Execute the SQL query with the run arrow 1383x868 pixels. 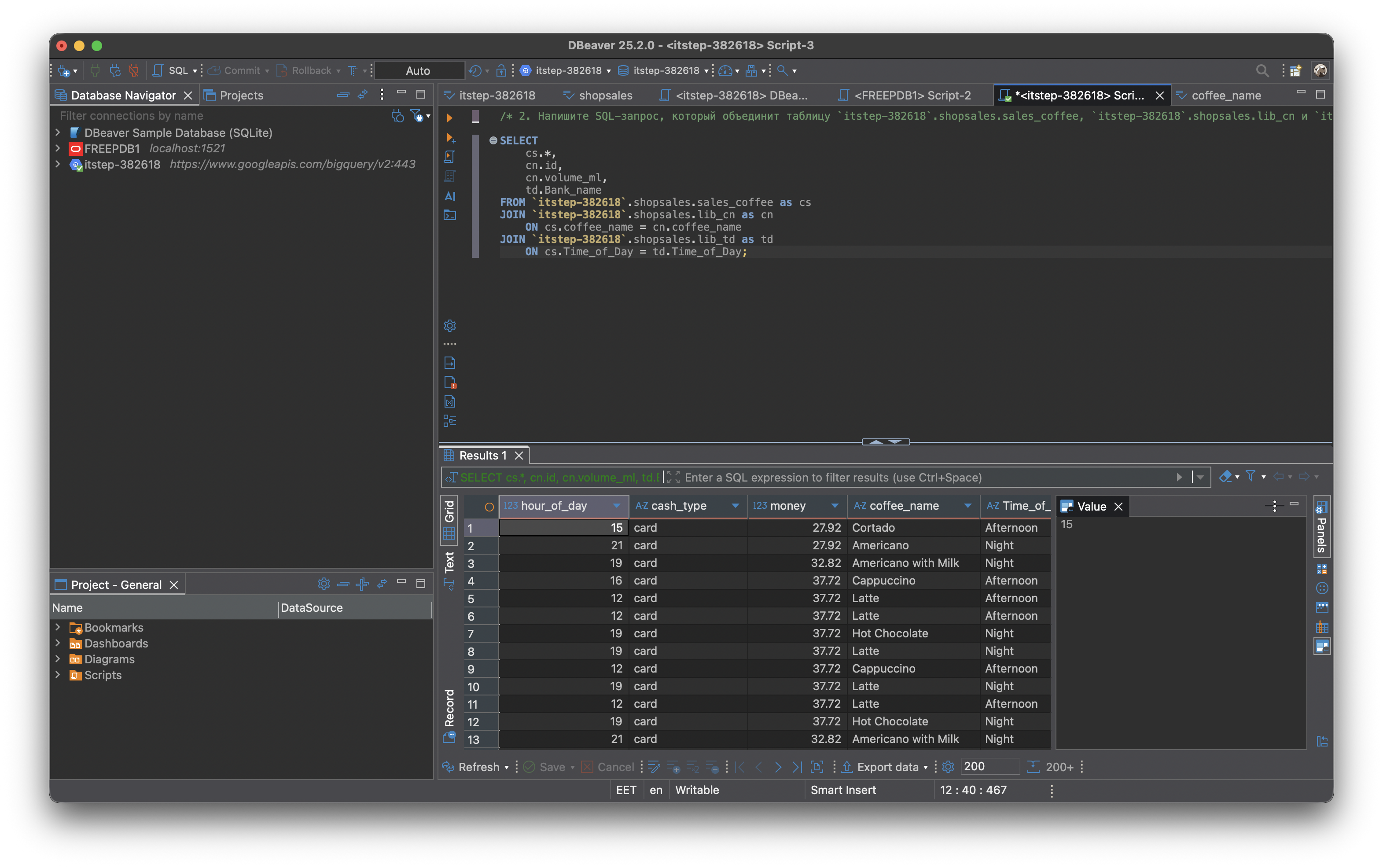449,118
